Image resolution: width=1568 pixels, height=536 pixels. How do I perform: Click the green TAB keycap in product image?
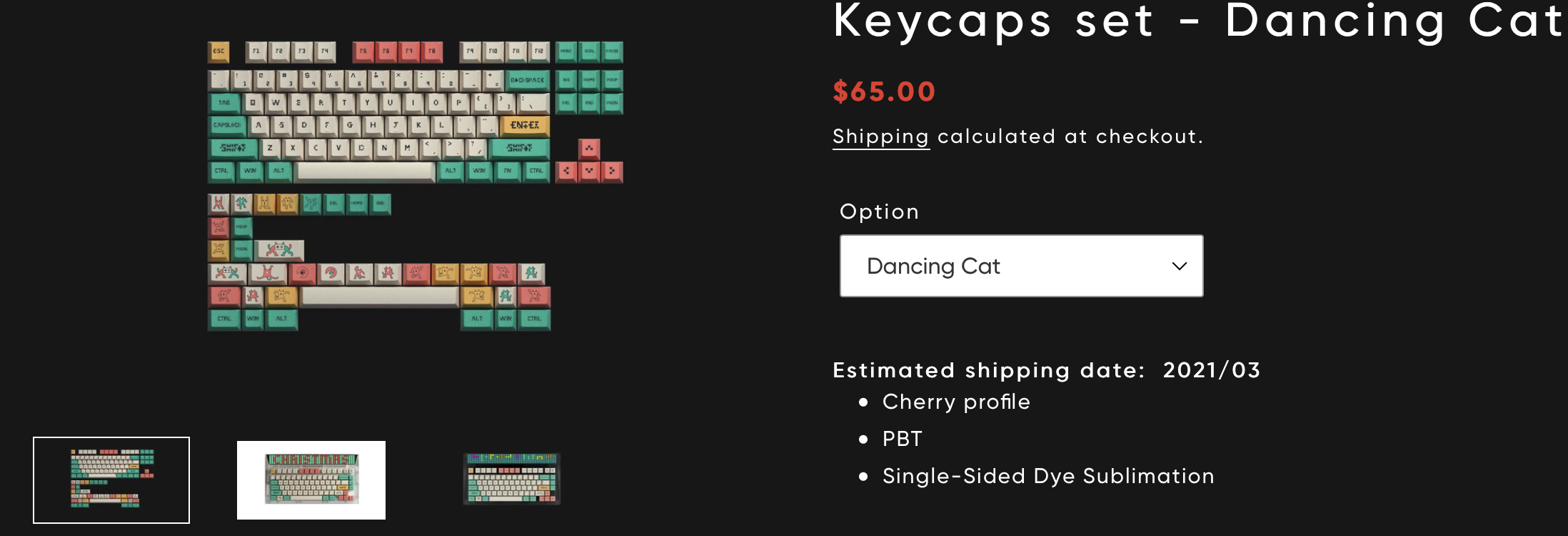(x=224, y=103)
